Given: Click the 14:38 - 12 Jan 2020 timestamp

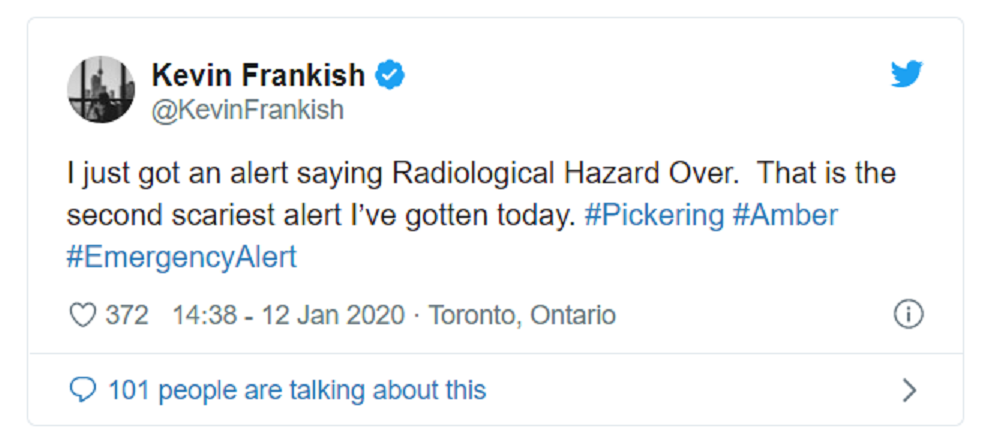Looking at the screenshot, I should click(x=288, y=316).
